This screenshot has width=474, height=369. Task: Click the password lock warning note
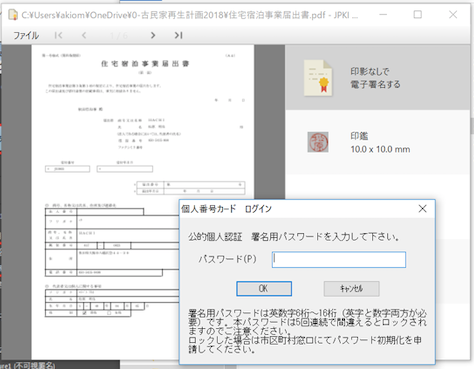click(307, 331)
